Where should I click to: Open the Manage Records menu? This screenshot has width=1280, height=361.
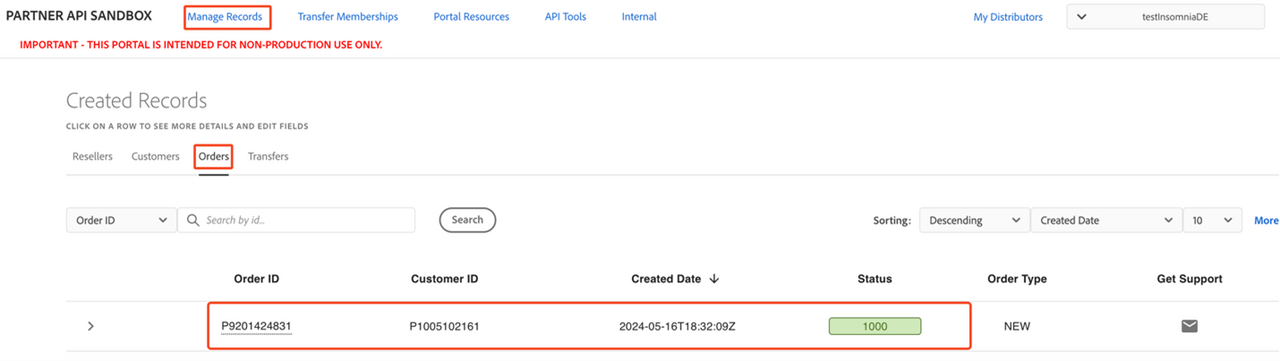tap(225, 17)
